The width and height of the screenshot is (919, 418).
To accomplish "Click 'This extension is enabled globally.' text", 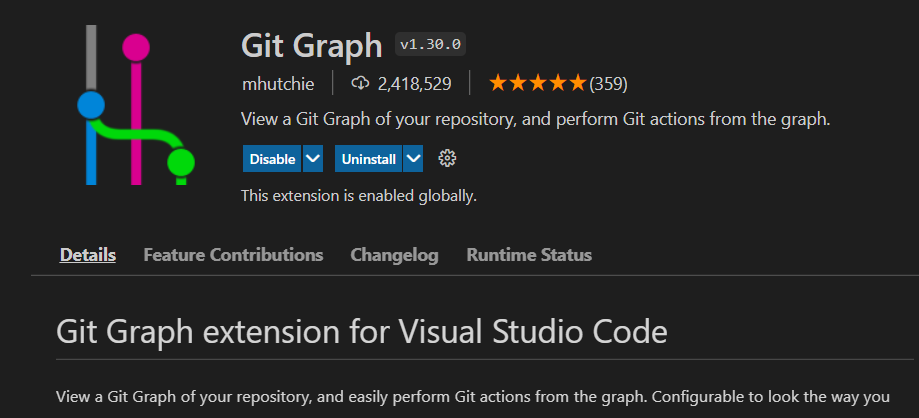I will tap(359, 196).
